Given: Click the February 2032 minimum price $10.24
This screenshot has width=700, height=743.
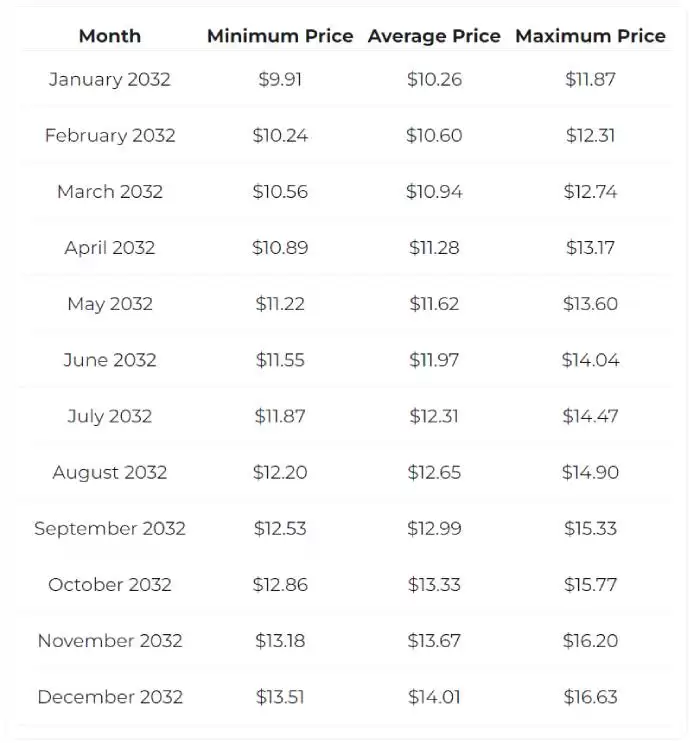Looking at the screenshot, I should click(x=280, y=135).
